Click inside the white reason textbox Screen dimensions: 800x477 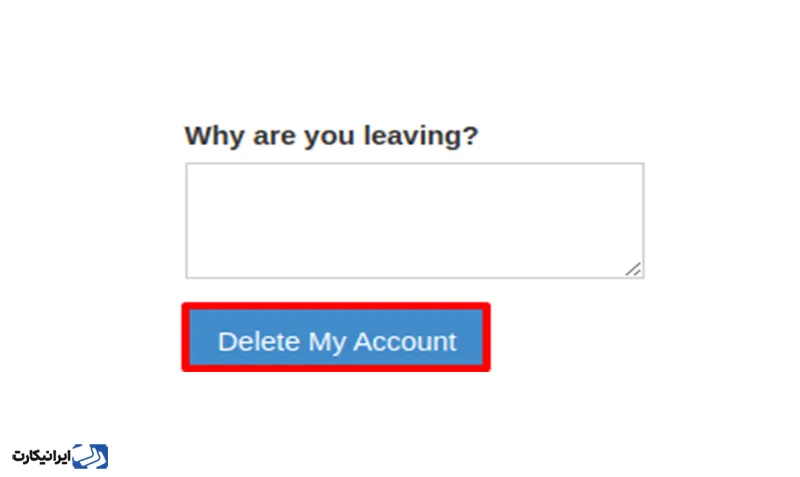pyautogui.click(x=414, y=220)
